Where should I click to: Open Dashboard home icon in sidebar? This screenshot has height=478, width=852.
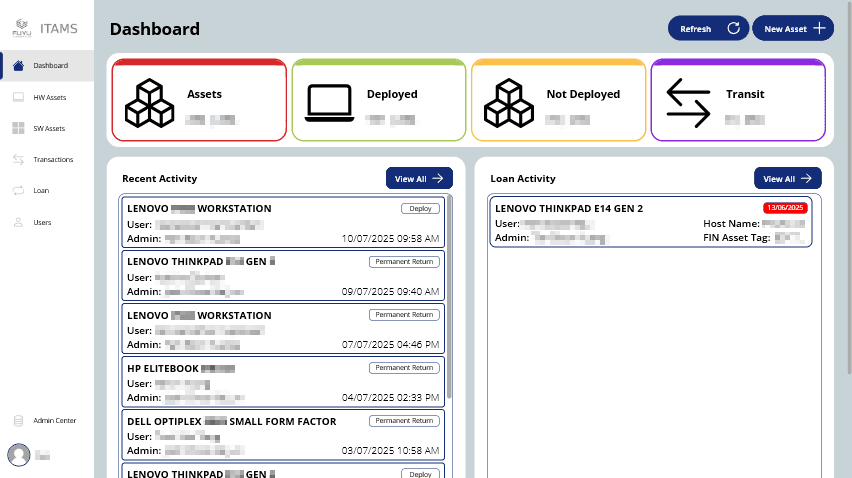(x=18, y=66)
